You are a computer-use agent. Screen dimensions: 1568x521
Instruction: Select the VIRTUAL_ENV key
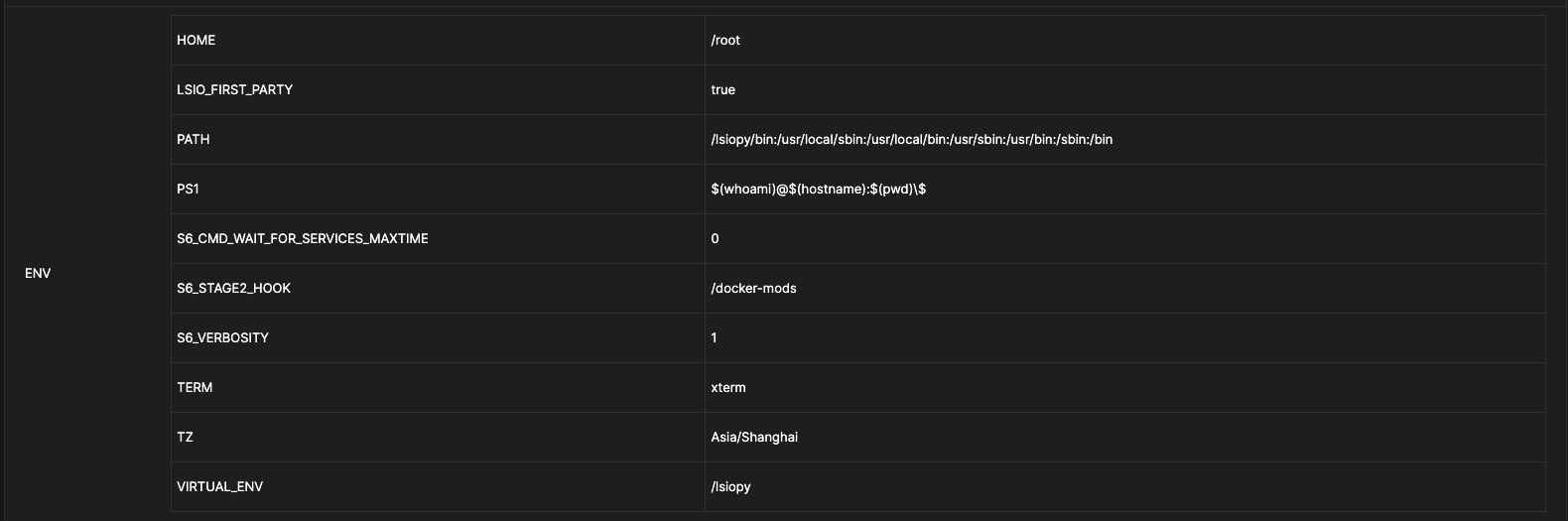pyautogui.click(x=219, y=487)
